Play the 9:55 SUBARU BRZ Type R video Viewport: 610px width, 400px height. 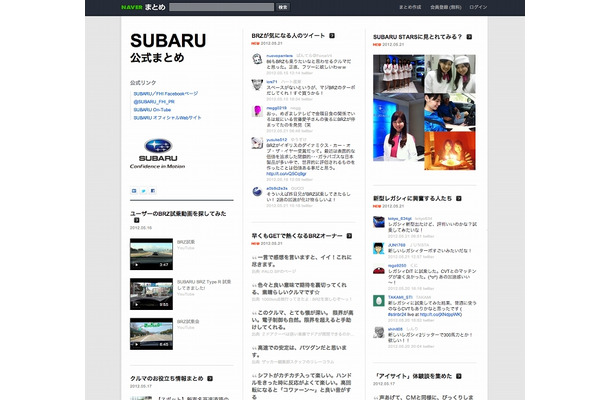click(x=151, y=294)
